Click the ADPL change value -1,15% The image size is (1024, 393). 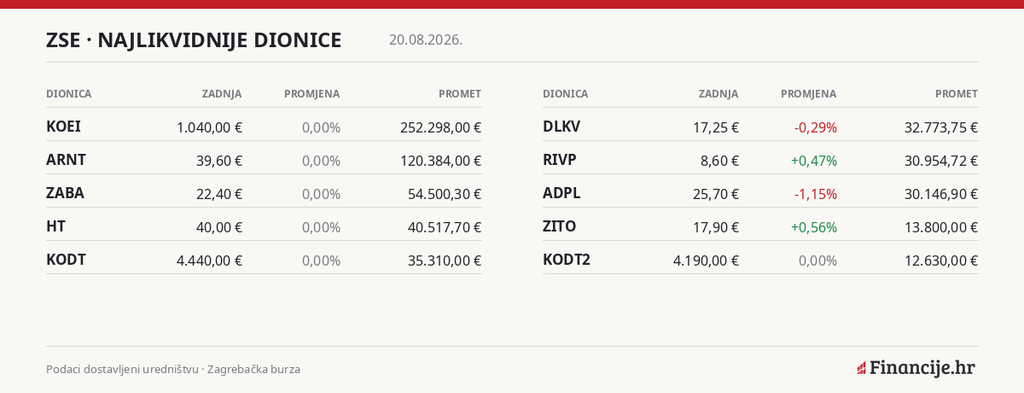coord(816,193)
